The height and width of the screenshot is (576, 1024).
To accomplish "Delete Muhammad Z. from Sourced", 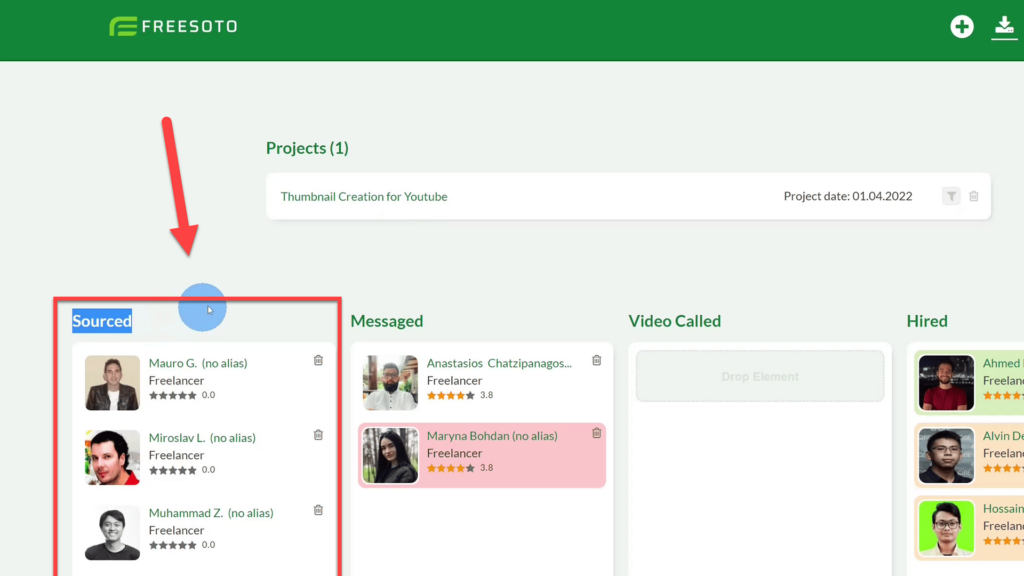I will 318,510.
